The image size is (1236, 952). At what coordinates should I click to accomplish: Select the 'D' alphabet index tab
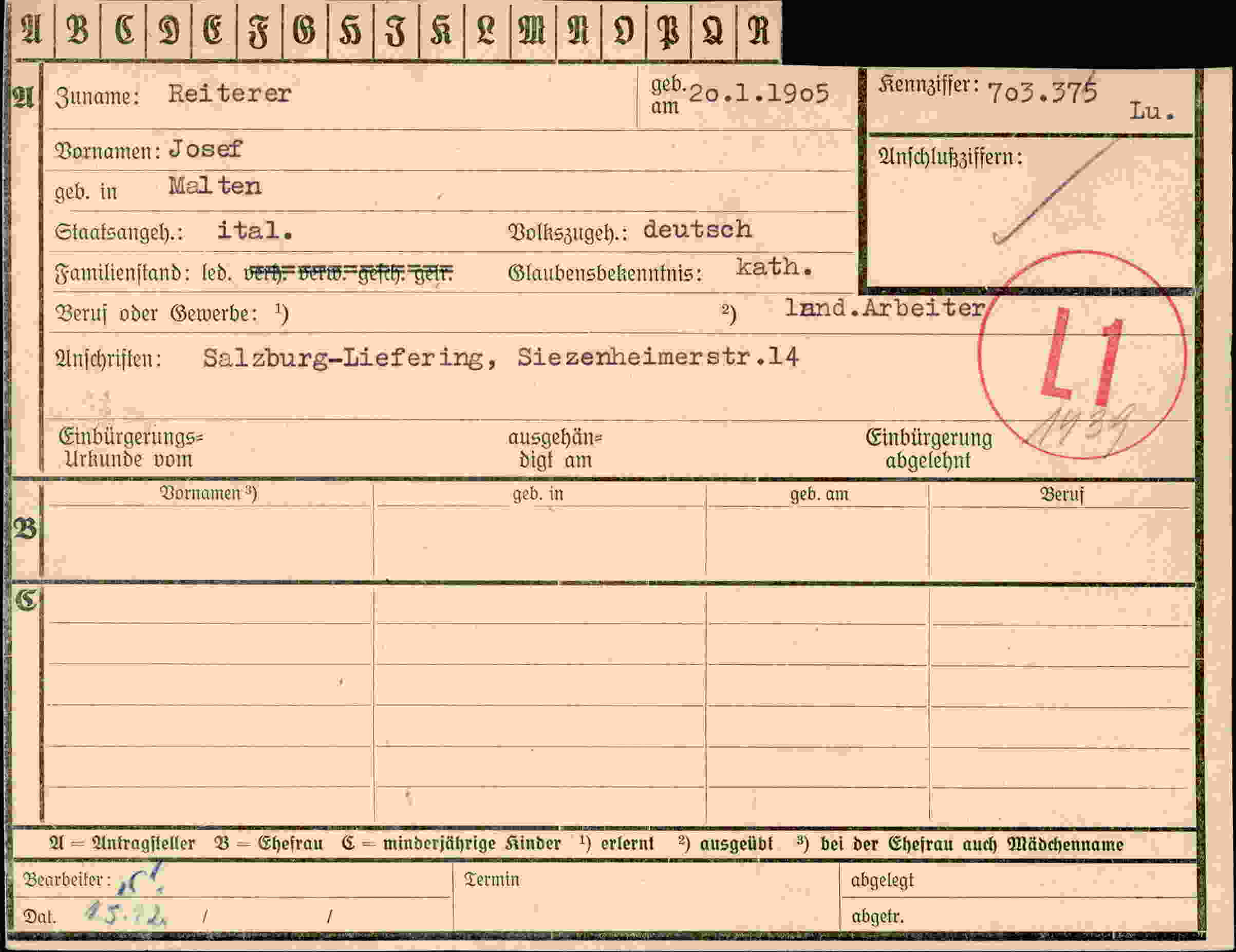(168, 29)
